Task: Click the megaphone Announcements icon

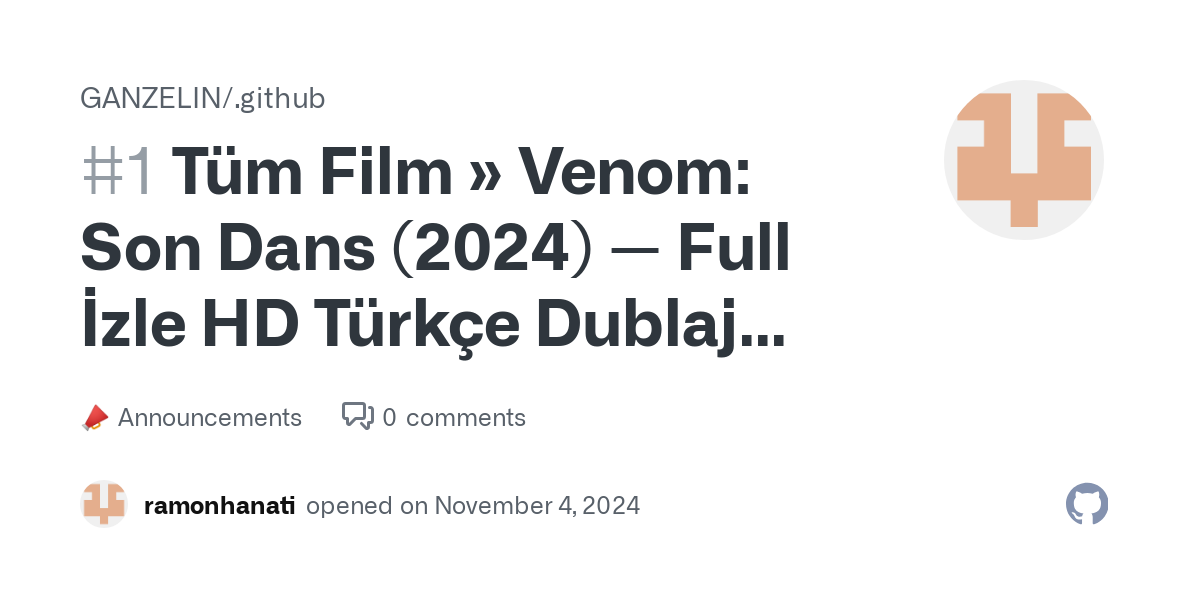Action: point(94,418)
